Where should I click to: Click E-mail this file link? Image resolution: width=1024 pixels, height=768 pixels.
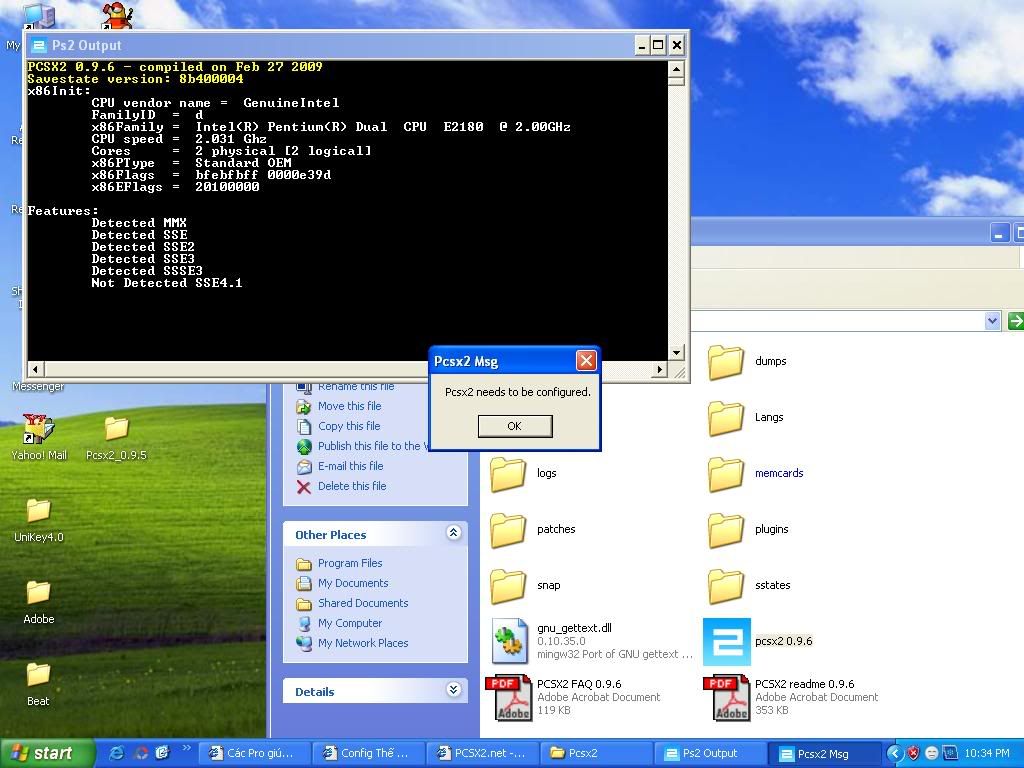coord(351,466)
